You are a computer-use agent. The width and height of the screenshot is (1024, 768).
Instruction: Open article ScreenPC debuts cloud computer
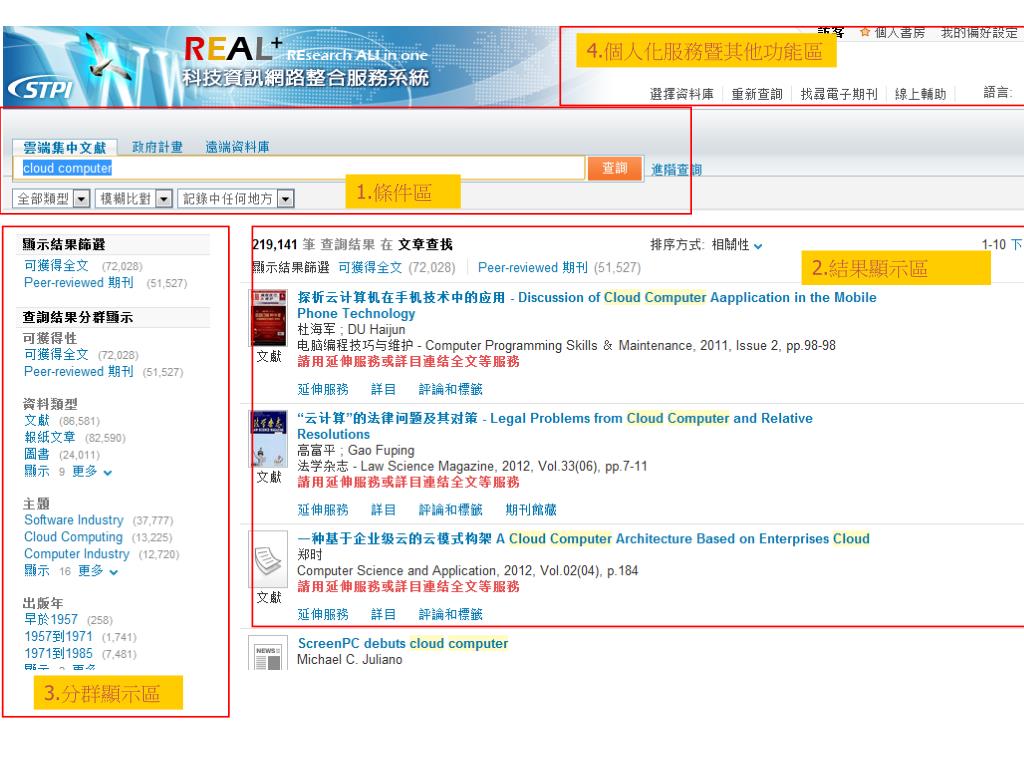402,643
